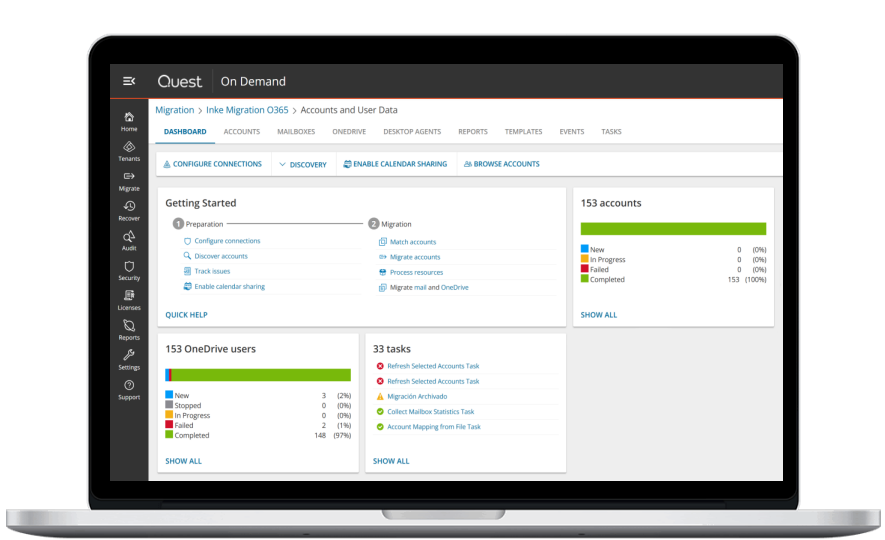885x540 pixels.
Task: Click Enable Calendar Sharing toolbar button
Action: pyautogui.click(x=394, y=164)
